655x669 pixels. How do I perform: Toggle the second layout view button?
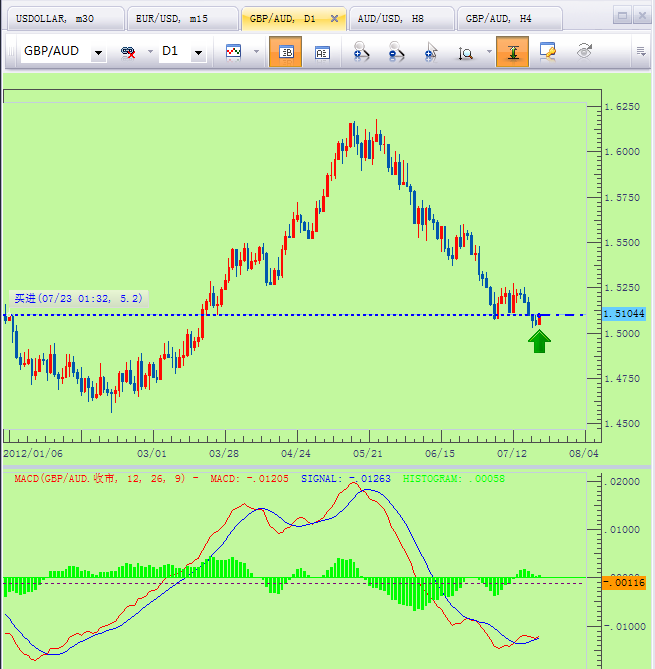322,52
